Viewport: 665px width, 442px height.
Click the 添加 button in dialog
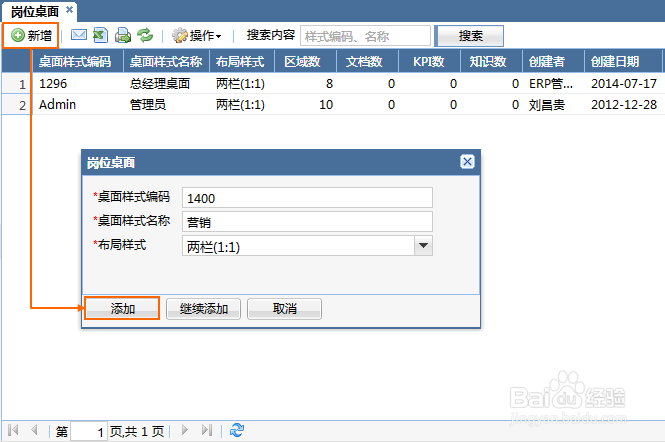coord(122,308)
